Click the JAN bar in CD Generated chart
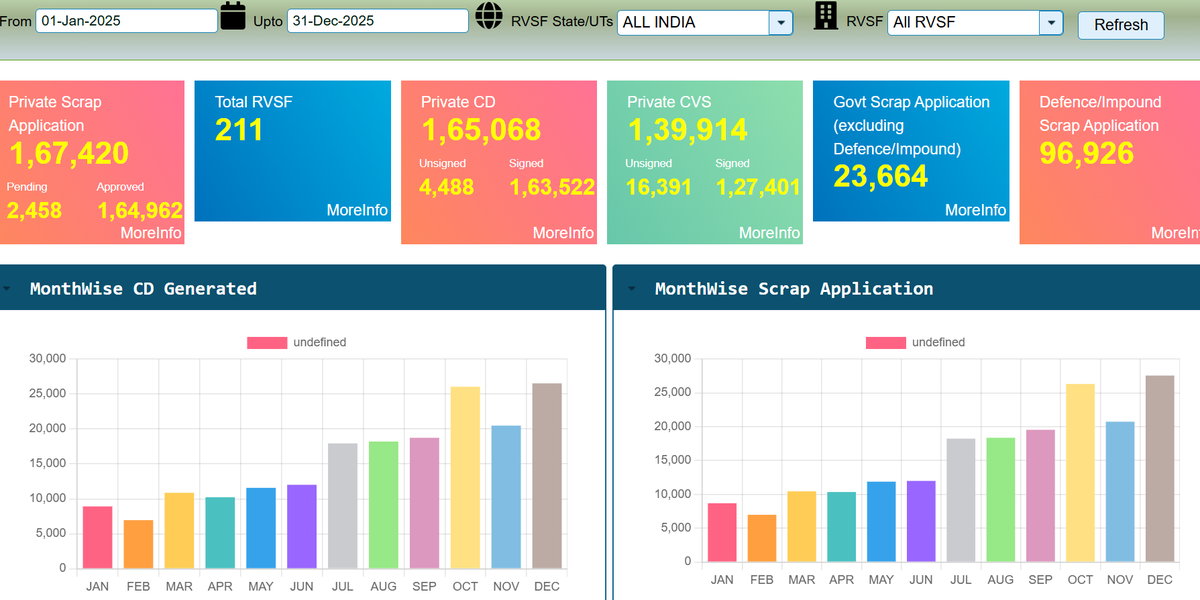This screenshot has width=1200, height=600. [97, 538]
